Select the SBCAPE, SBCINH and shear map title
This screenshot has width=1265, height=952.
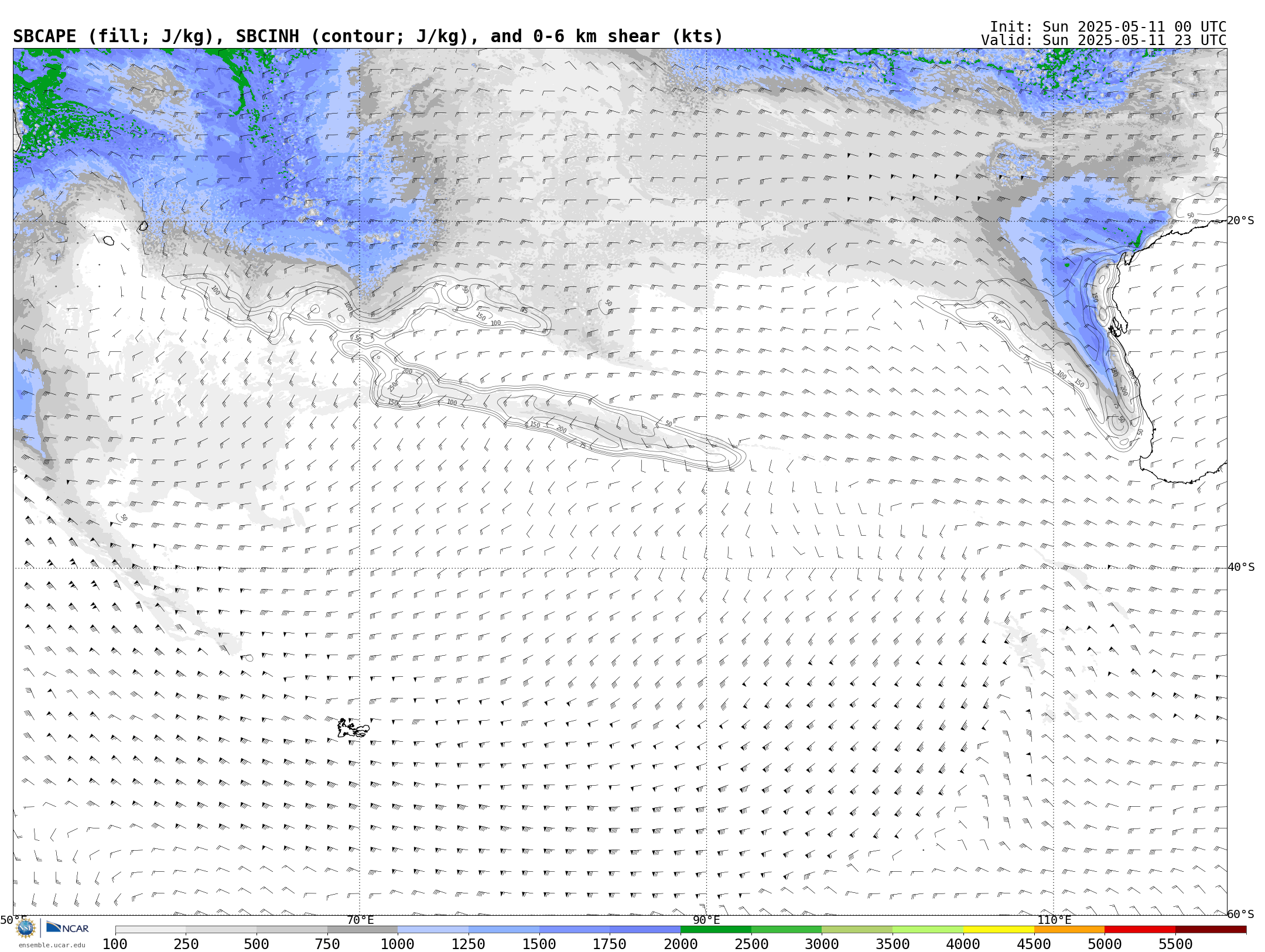point(368,36)
